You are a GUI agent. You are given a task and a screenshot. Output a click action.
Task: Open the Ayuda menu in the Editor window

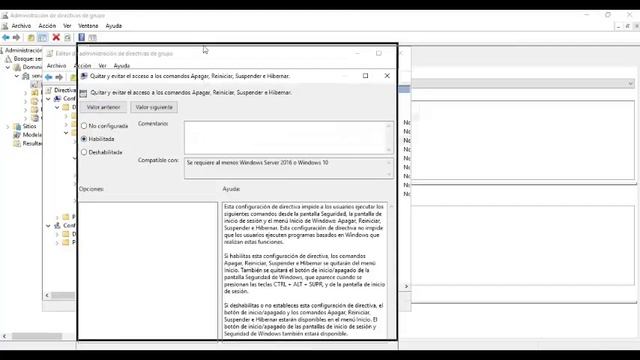(x=122, y=66)
